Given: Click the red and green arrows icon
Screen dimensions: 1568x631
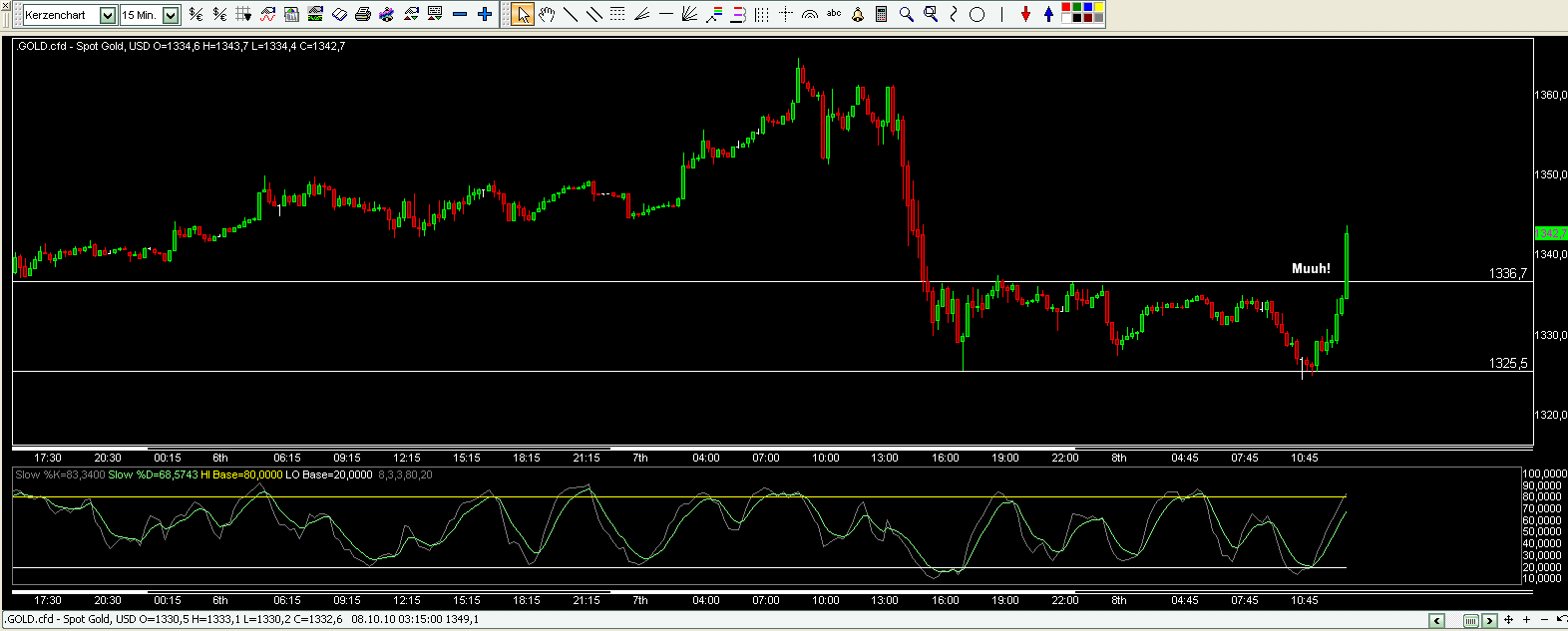Looking at the screenshot, I should [411, 14].
